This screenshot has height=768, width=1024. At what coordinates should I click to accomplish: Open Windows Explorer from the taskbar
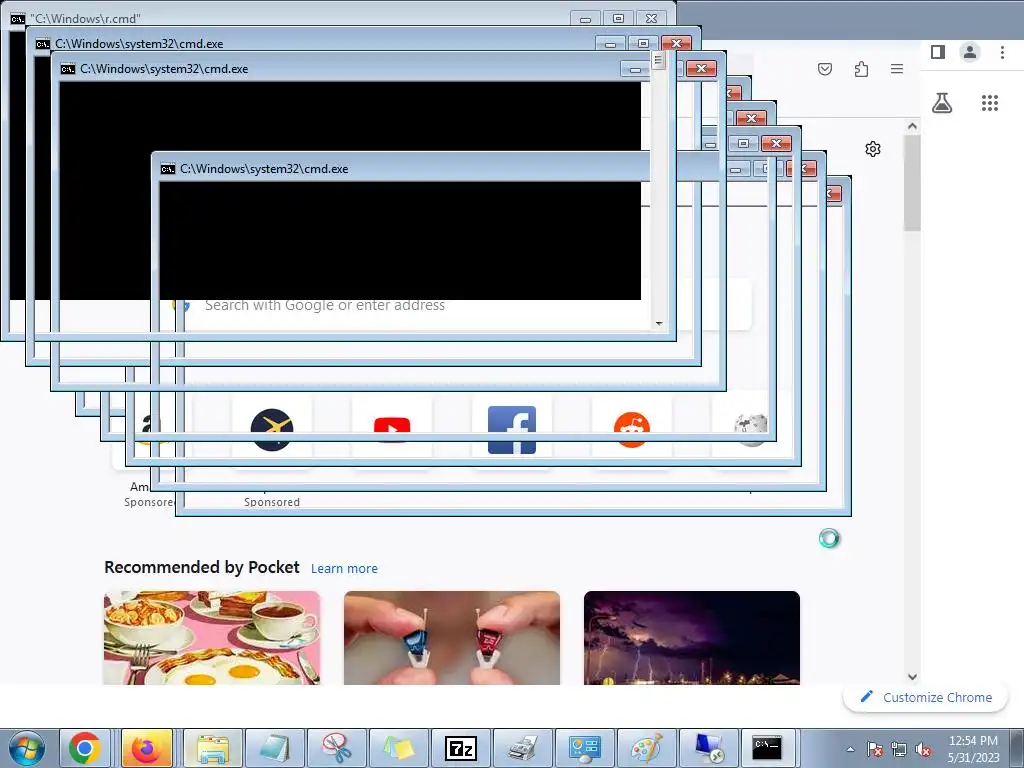point(213,748)
